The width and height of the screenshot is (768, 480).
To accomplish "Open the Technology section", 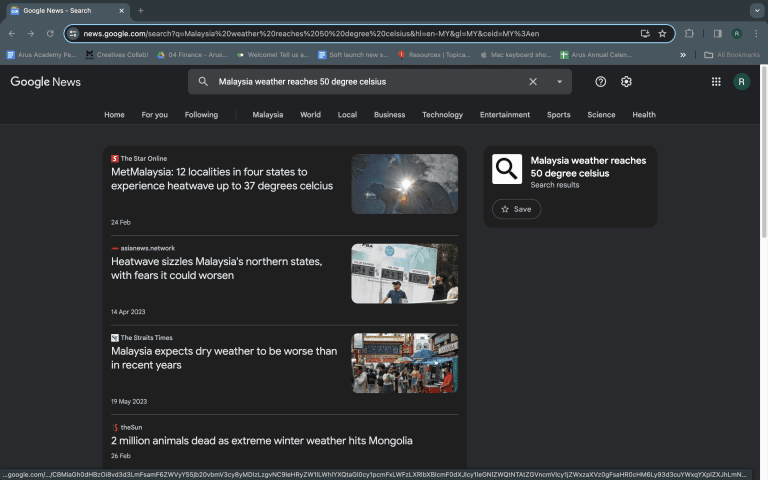I will (x=442, y=115).
